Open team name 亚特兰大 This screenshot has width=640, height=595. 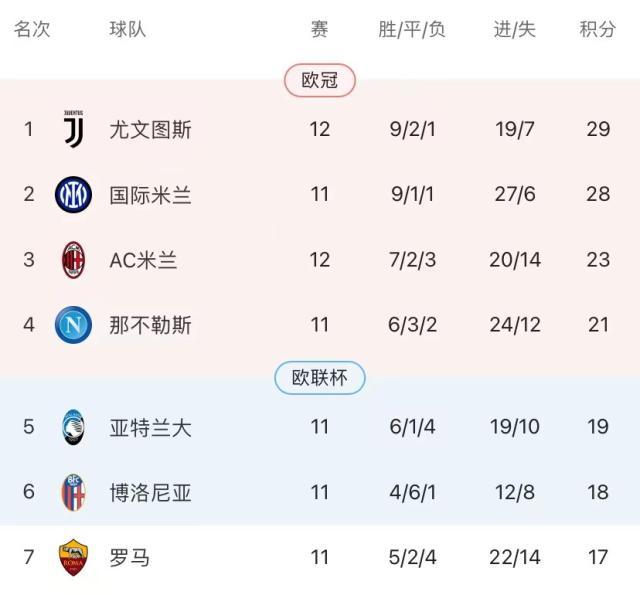(x=150, y=427)
